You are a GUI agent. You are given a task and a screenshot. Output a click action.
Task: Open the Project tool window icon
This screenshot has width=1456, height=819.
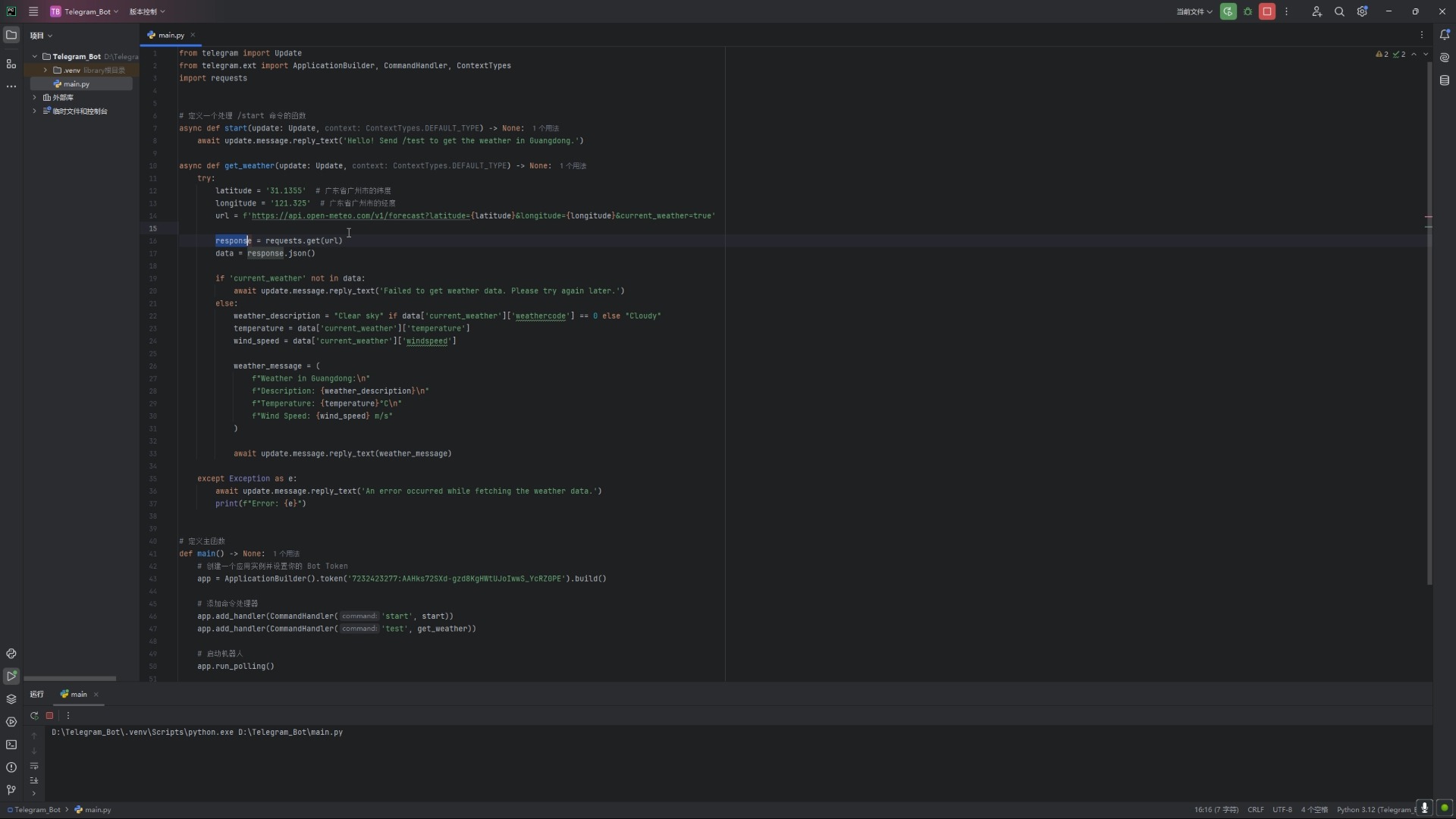[11, 35]
